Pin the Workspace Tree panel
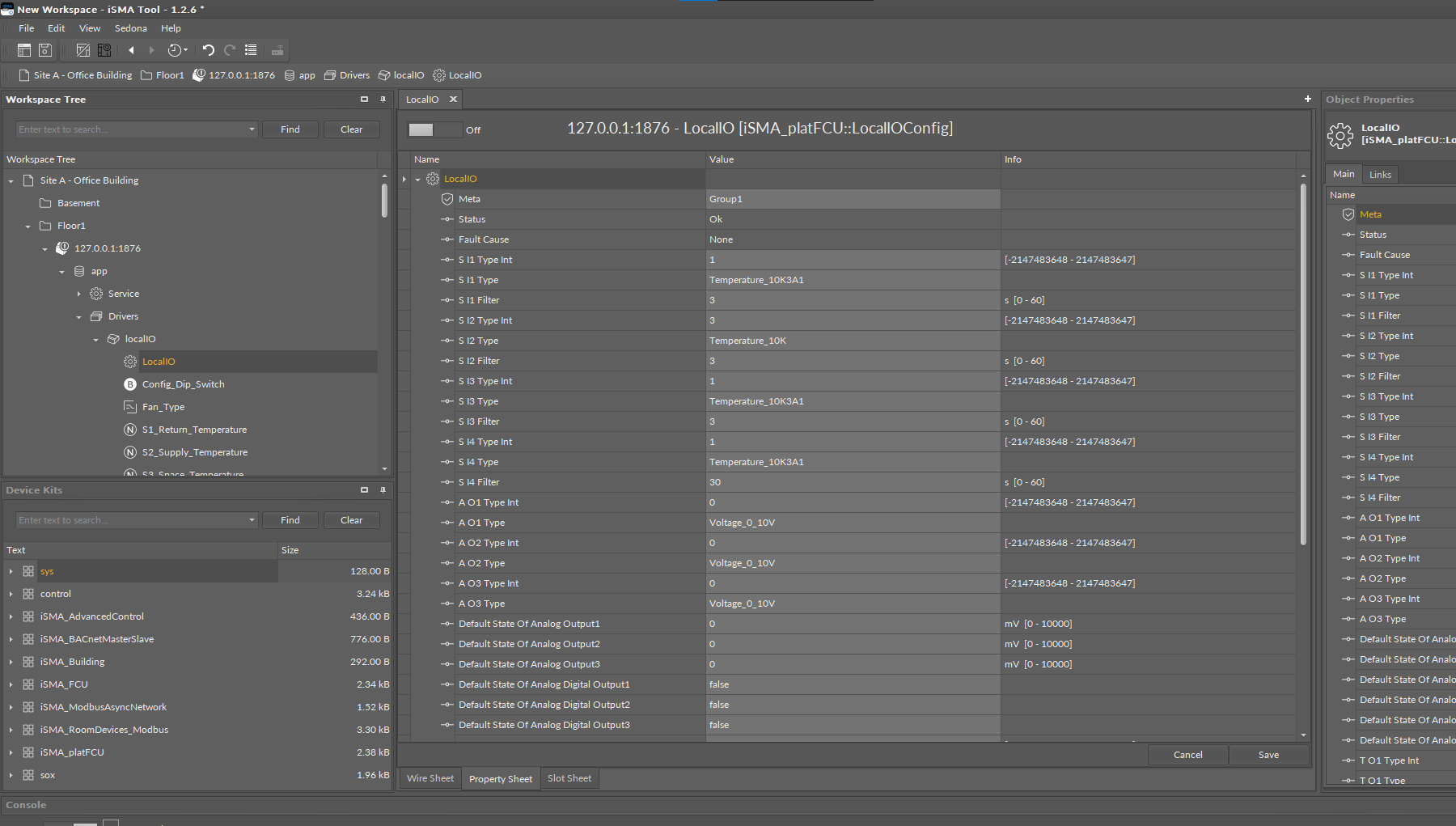The width and height of the screenshot is (1456, 826). (383, 100)
